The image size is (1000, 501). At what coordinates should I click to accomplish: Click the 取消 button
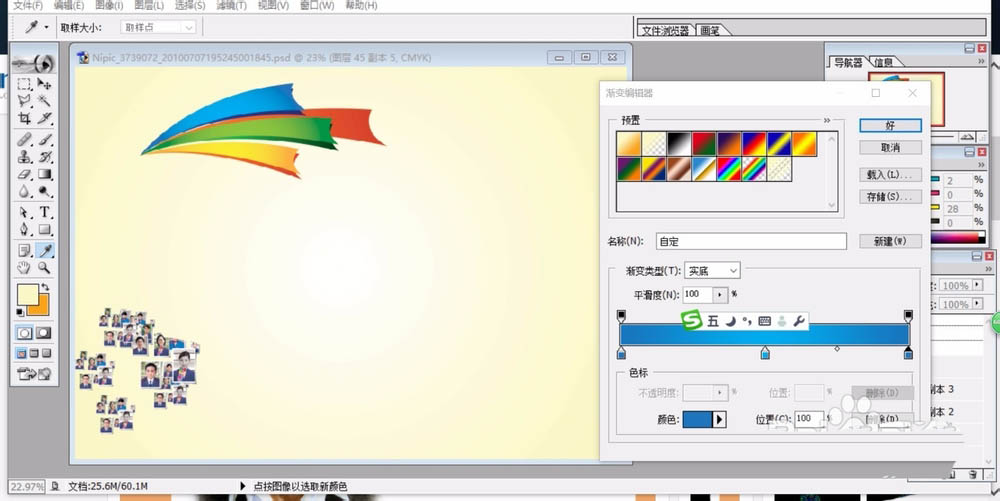click(890, 147)
